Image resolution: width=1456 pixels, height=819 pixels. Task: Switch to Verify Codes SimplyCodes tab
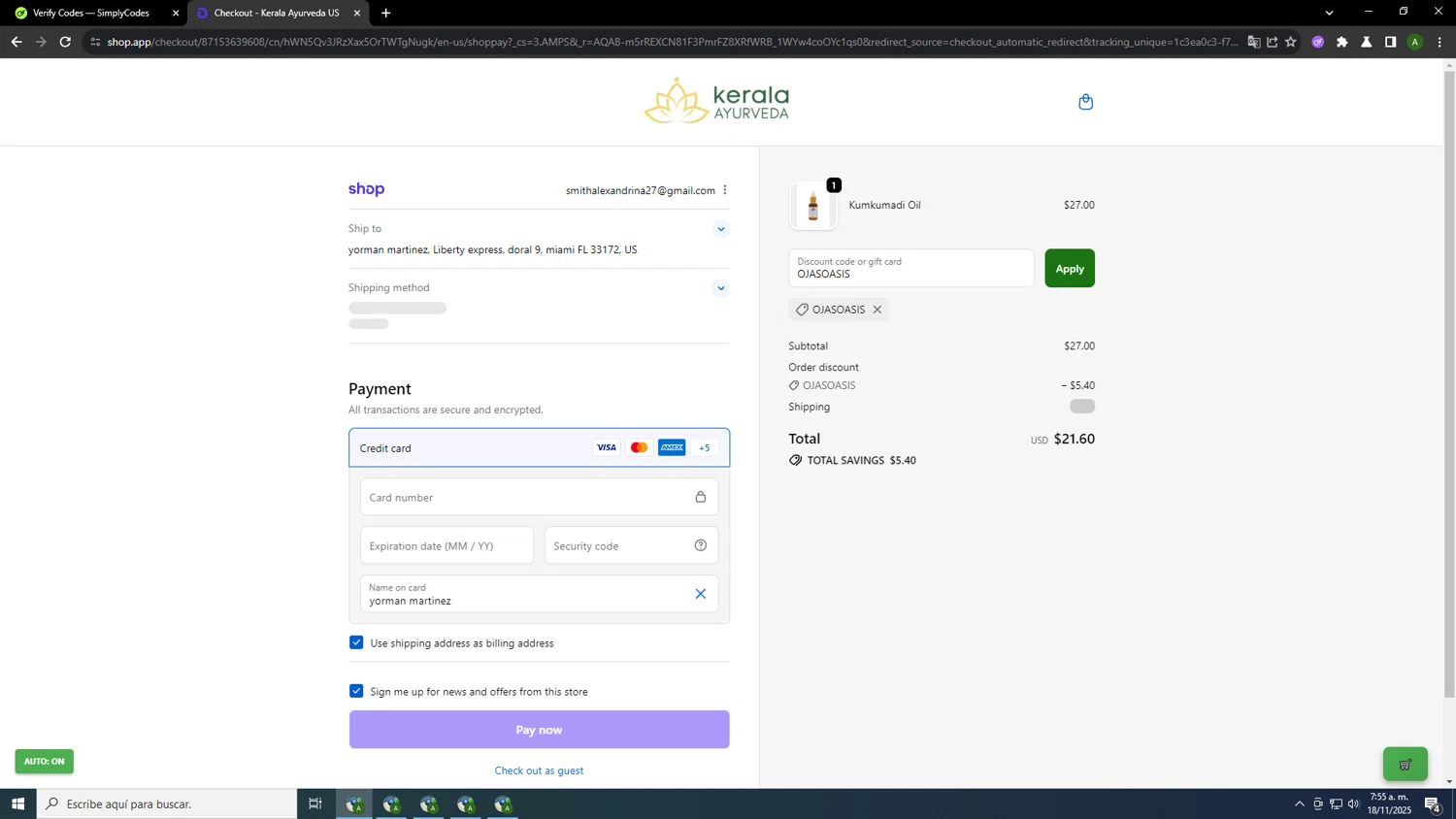pos(94,13)
